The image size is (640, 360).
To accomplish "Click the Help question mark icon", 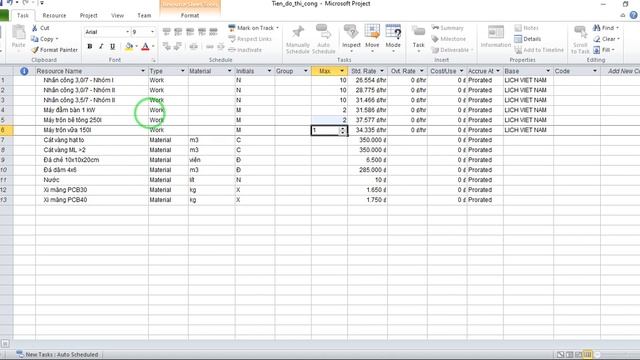I will pos(633,16).
